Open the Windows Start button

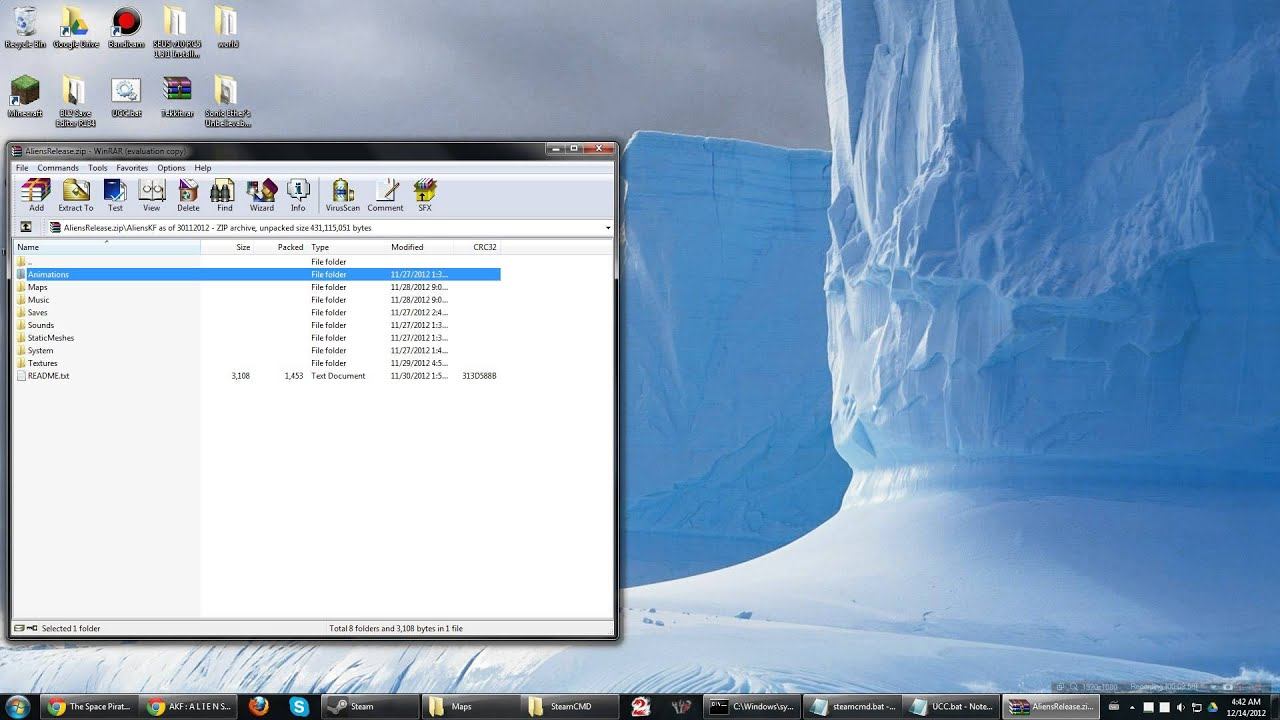[x=19, y=705]
